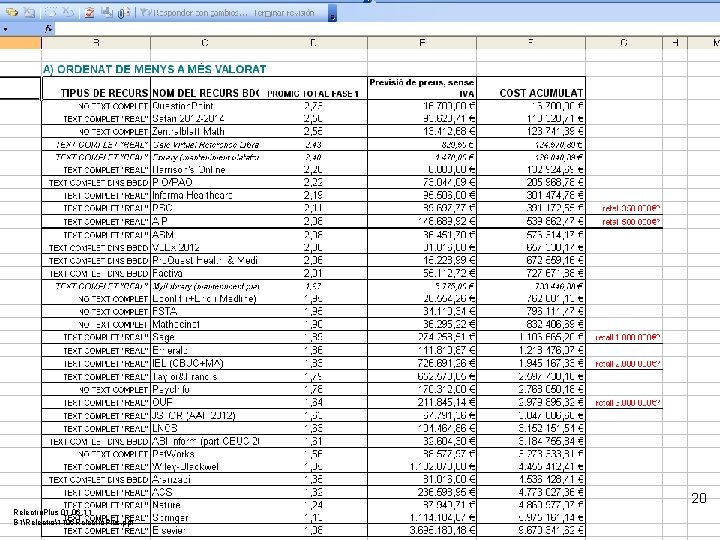Click the 'COST ACUMULAT' header cell
The image size is (720, 540).
click(531, 88)
